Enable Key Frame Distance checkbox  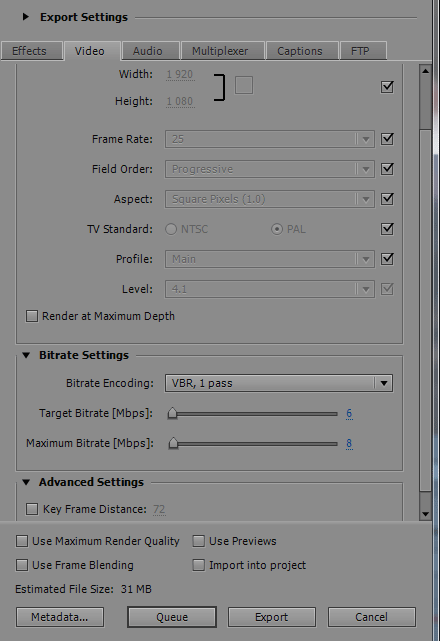click(x=32, y=509)
